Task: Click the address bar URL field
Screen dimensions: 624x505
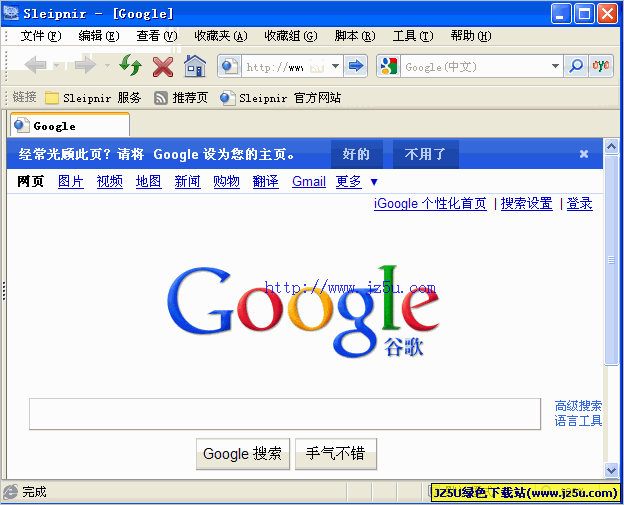Action: coord(275,66)
